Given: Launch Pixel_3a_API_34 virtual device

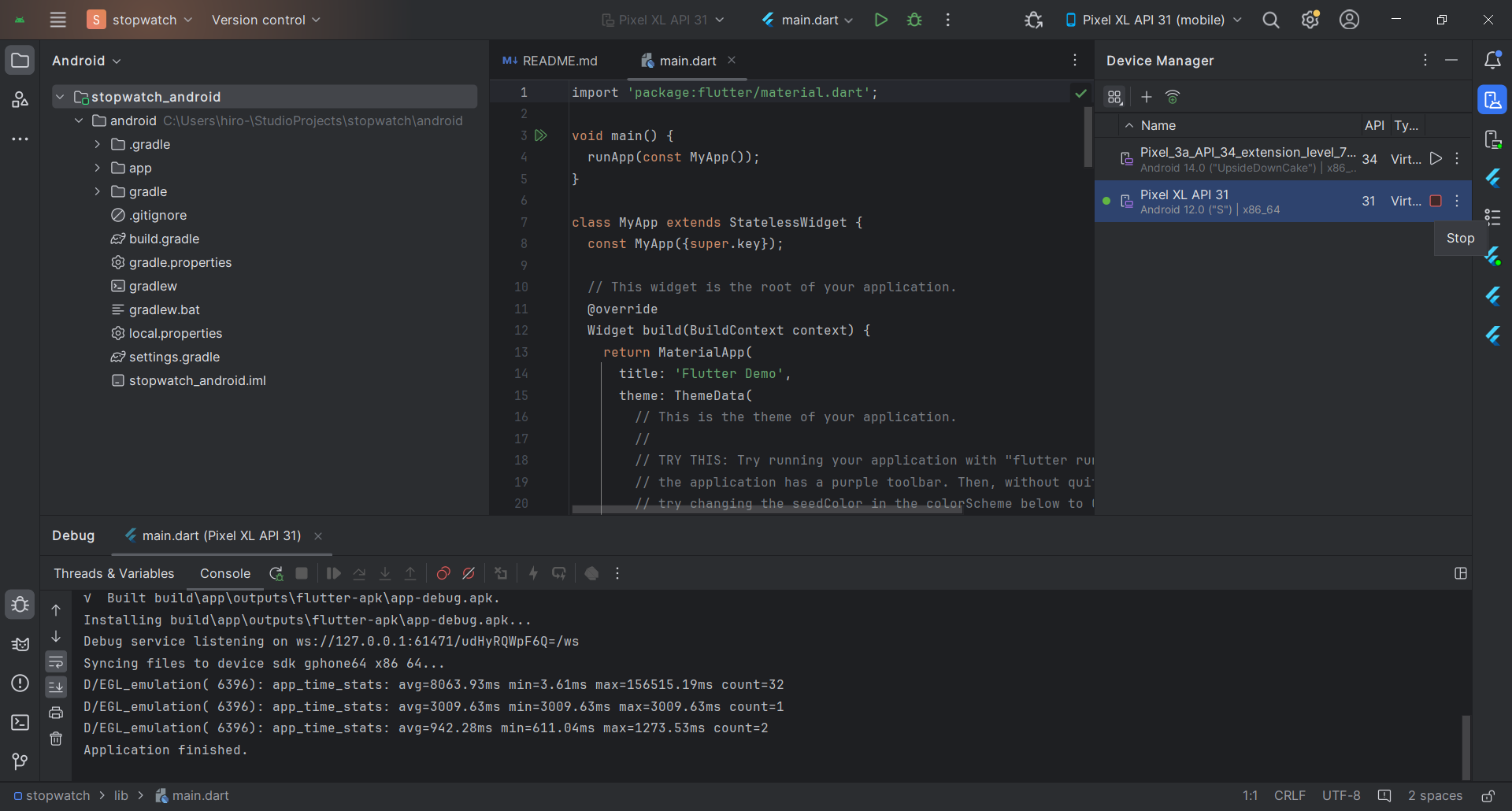Looking at the screenshot, I should point(1436,159).
